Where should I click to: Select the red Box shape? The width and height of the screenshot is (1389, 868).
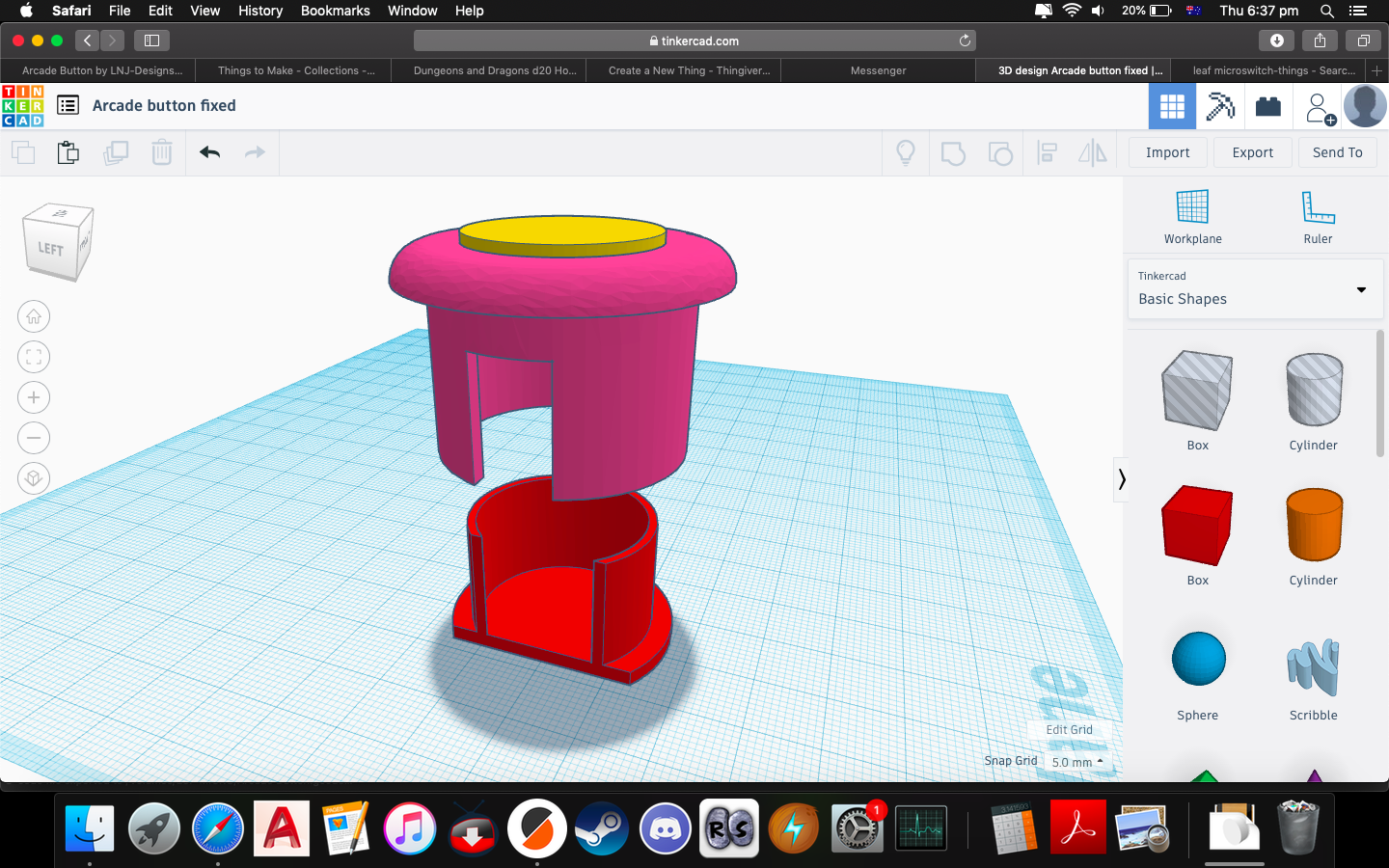point(1197,525)
